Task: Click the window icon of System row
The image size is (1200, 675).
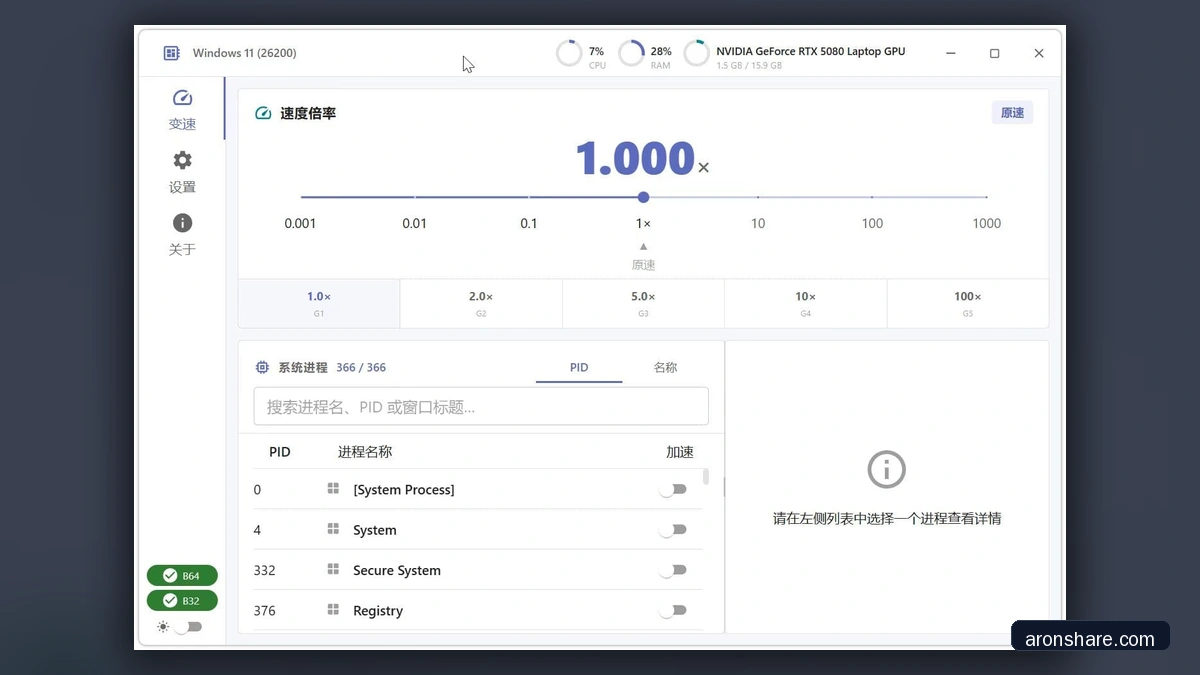Action: tap(333, 529)
